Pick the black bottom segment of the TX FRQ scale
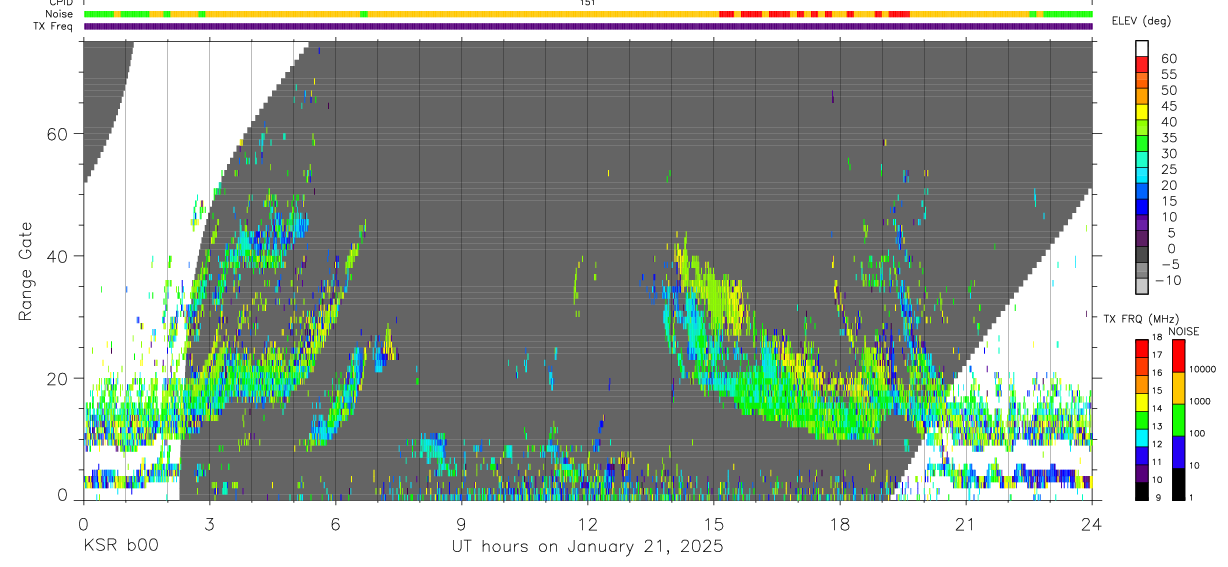1228x567 pixels. (1142, 491)
